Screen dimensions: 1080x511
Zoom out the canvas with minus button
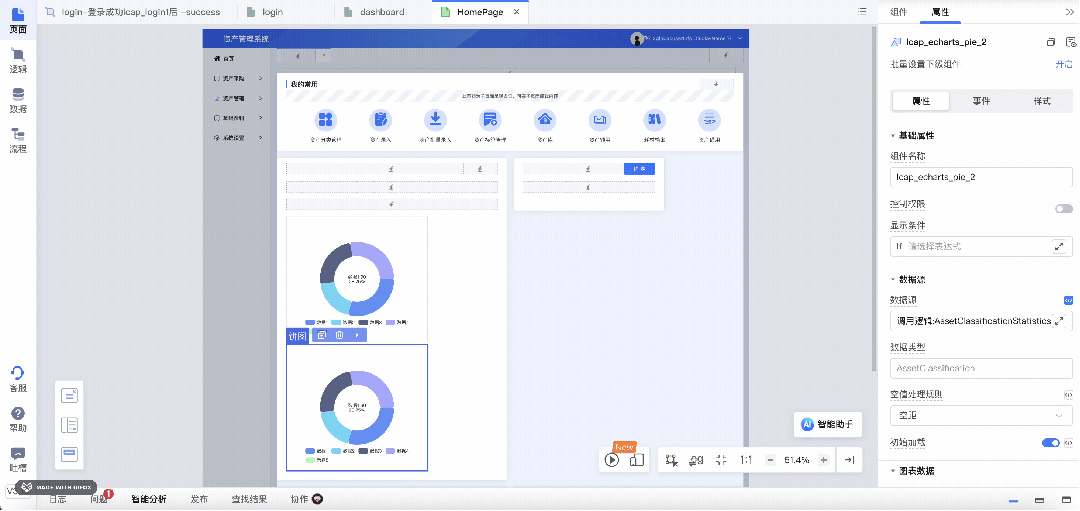coord(771,460)
